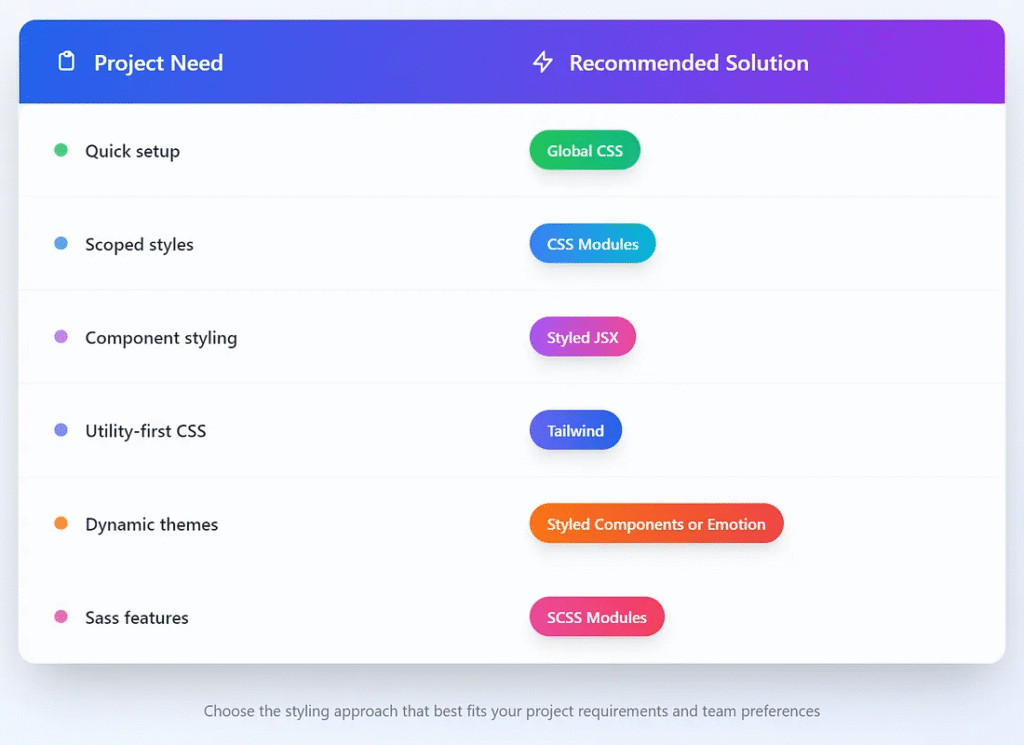Pick the Tailwind badge
The width and height of the screenshot is (1024, 745).
(x=575, y=431)
